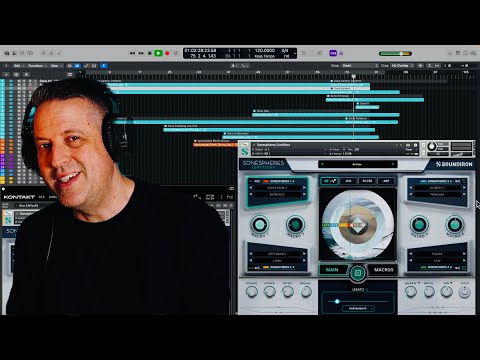Open the Mixer icon in control bar

tap(51, 53)
